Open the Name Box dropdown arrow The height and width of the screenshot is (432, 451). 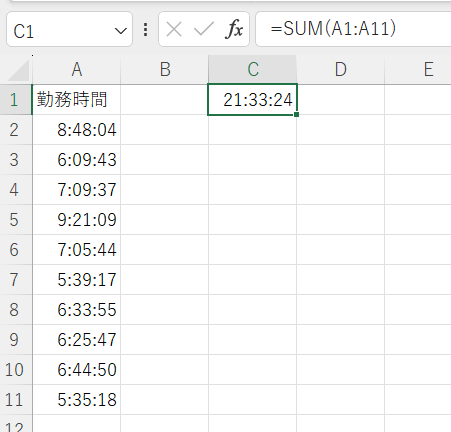coord(120,31)
